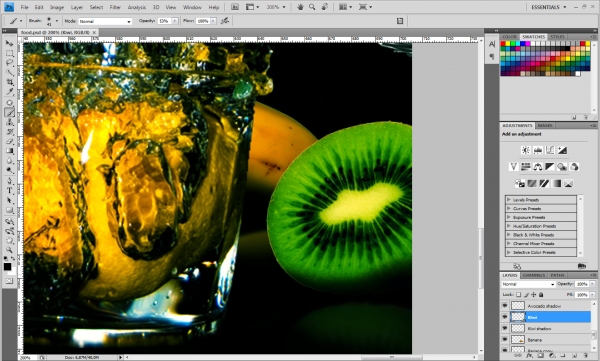Image resolution: width=600 pixels, height=361 pixels.
Task: Select the Pen tool
Action: [9, 181]
